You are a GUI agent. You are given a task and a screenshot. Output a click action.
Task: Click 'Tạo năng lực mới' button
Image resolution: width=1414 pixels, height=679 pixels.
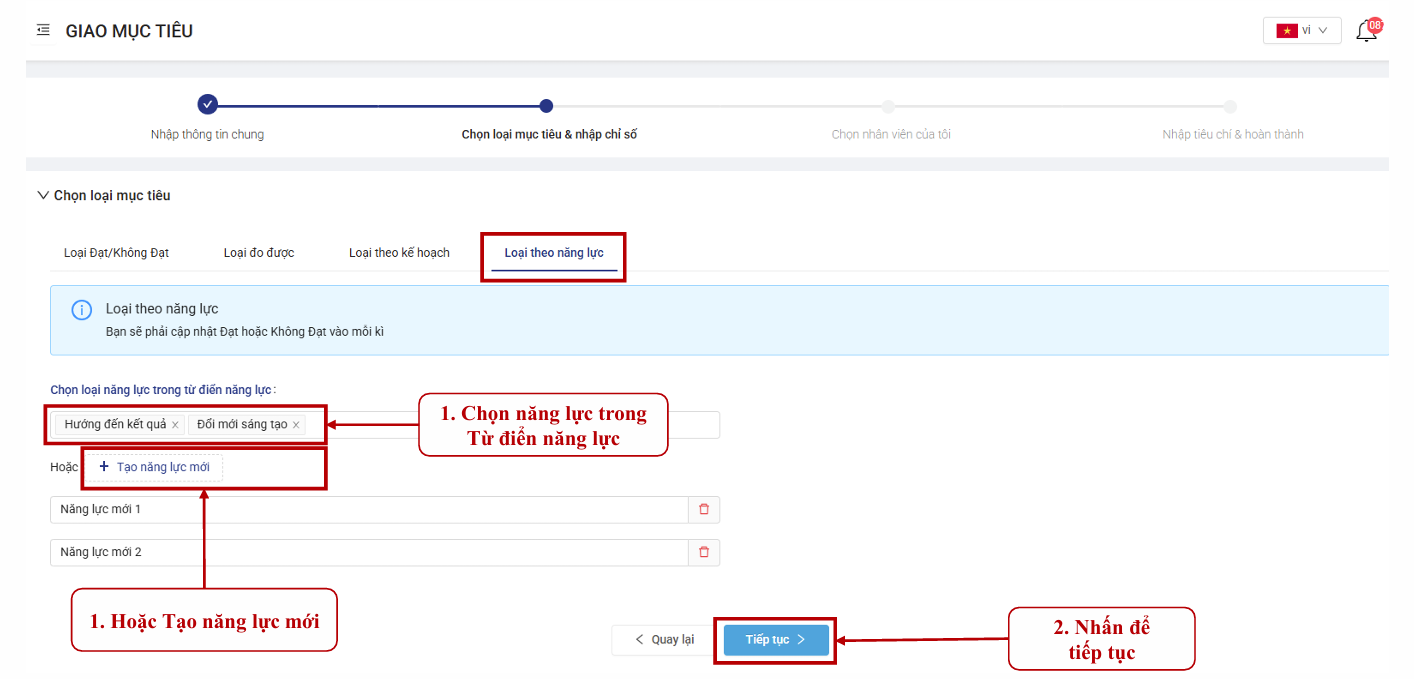pos(154,467)
